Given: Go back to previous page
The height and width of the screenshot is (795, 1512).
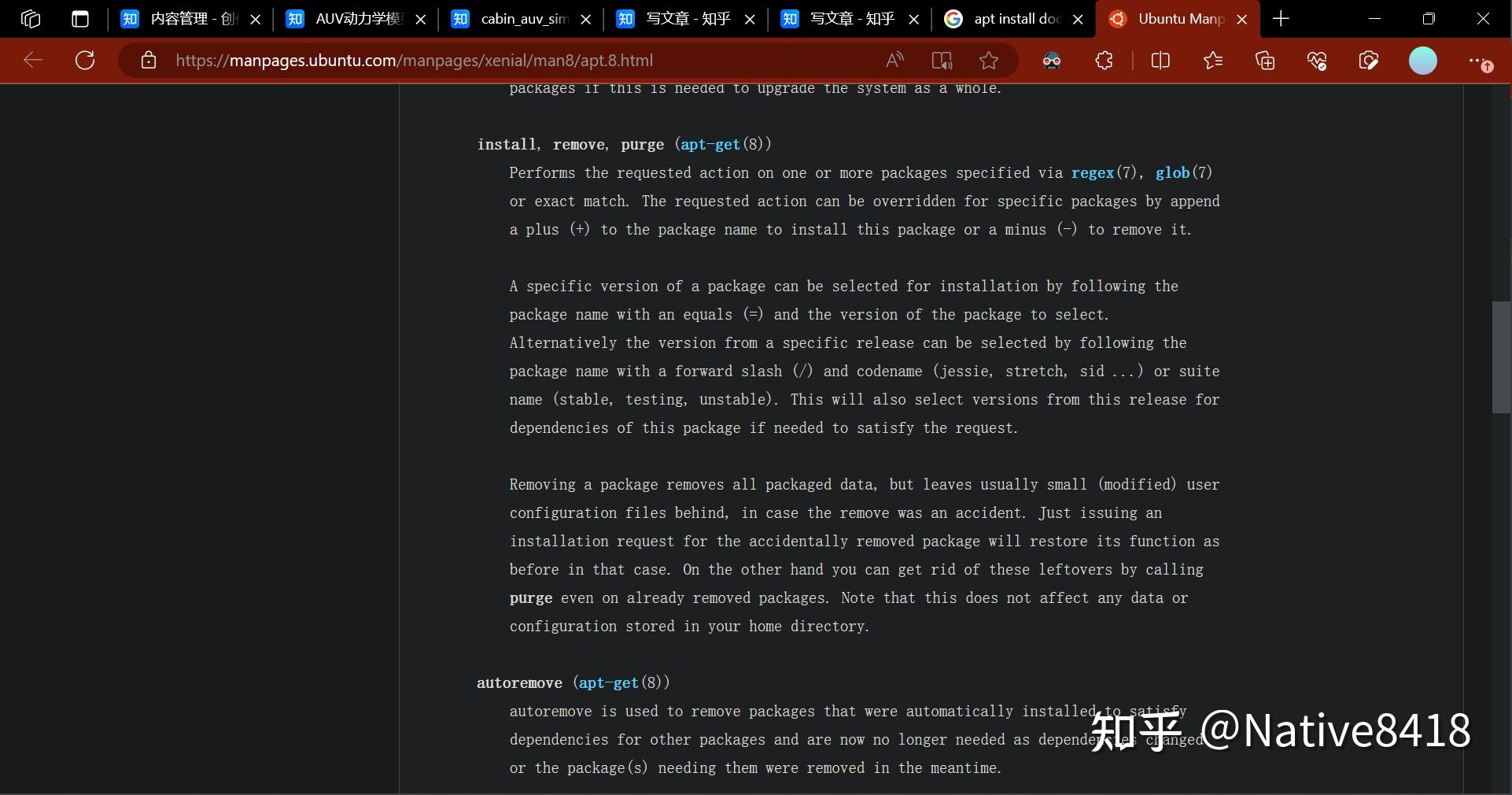Looking at the screenshot, I should click(x=33, y=61).
